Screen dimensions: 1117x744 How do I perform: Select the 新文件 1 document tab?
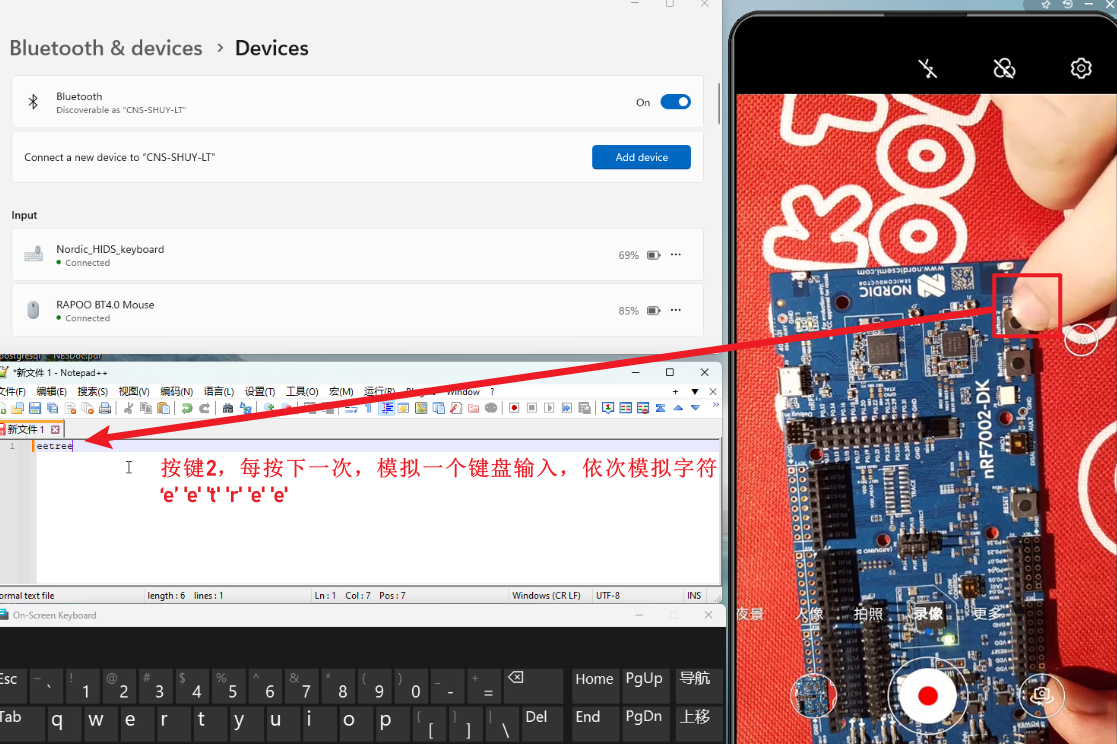[x=26, y=429]
